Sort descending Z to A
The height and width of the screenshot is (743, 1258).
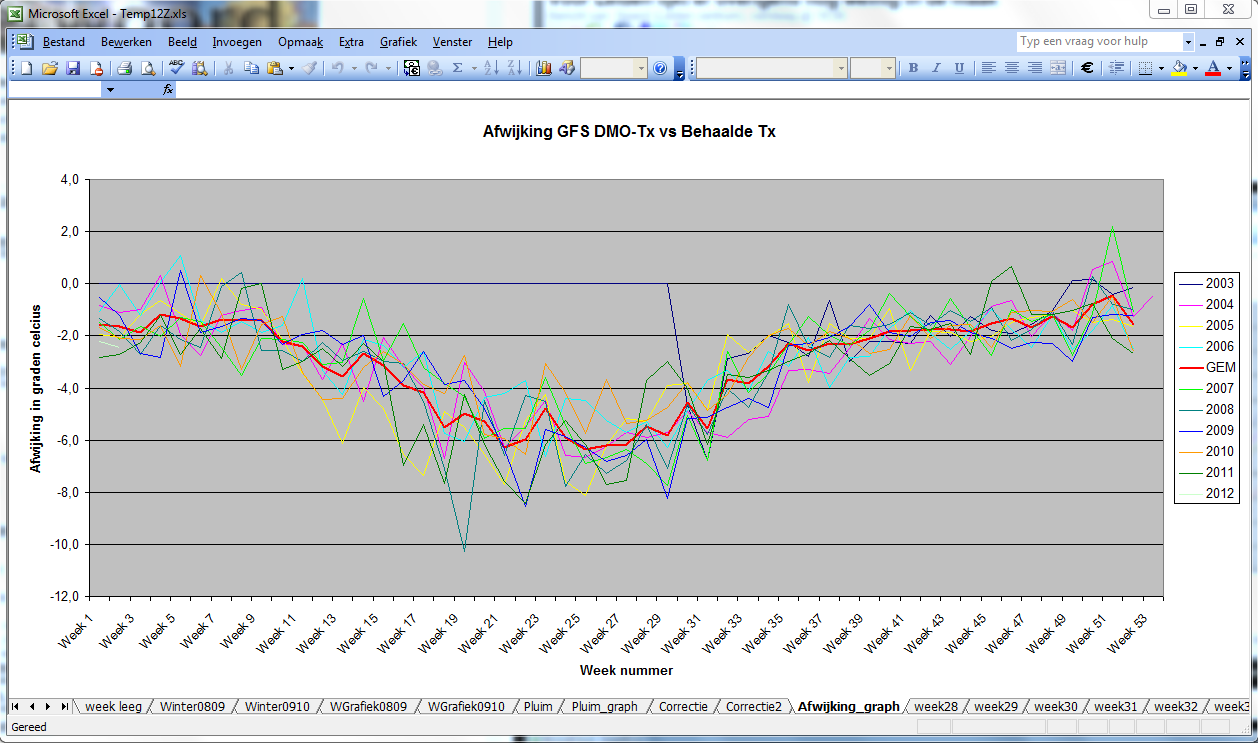(514, 68)
